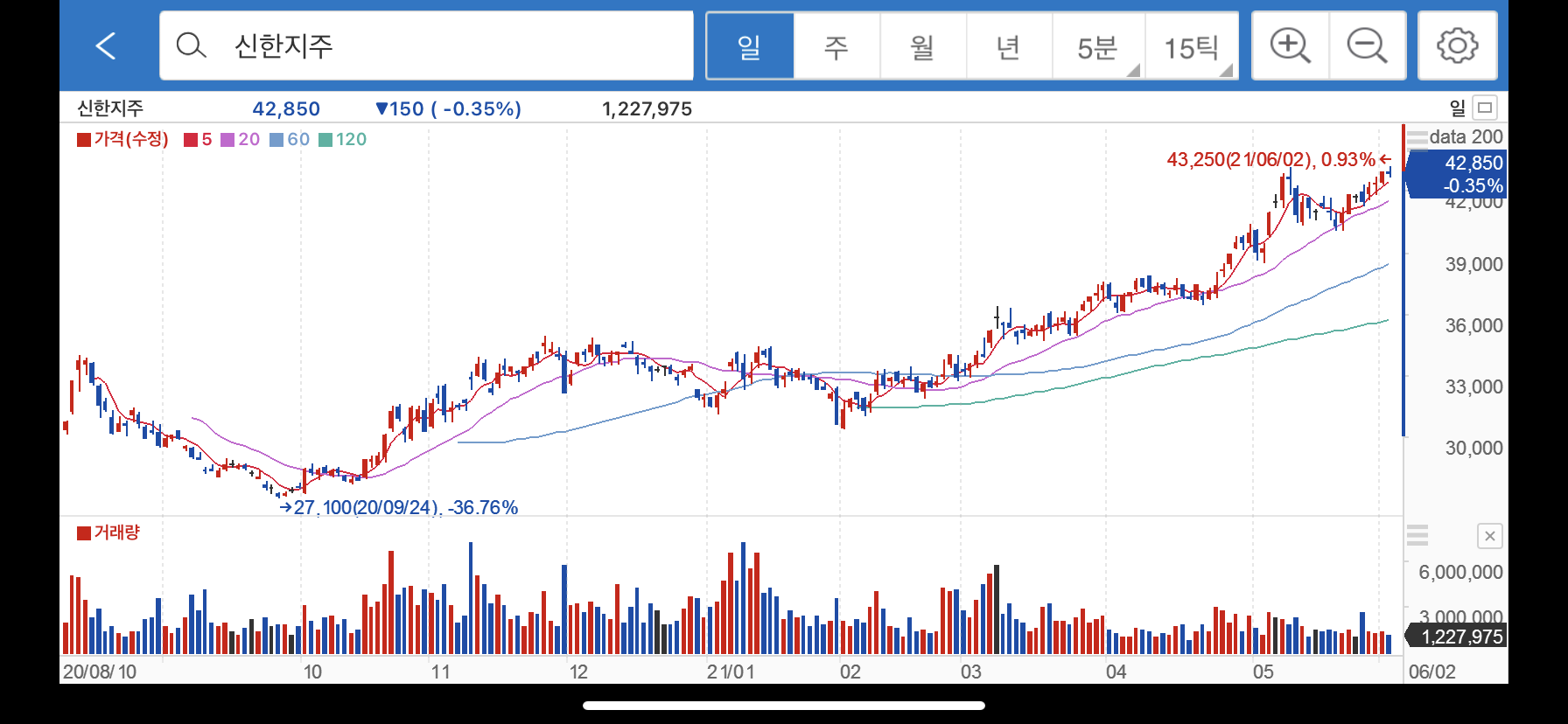The width and height of the screenshot is (1568, 724).
Task: Open the 5분 minute interval dropdown
Action: (1098, 45)
